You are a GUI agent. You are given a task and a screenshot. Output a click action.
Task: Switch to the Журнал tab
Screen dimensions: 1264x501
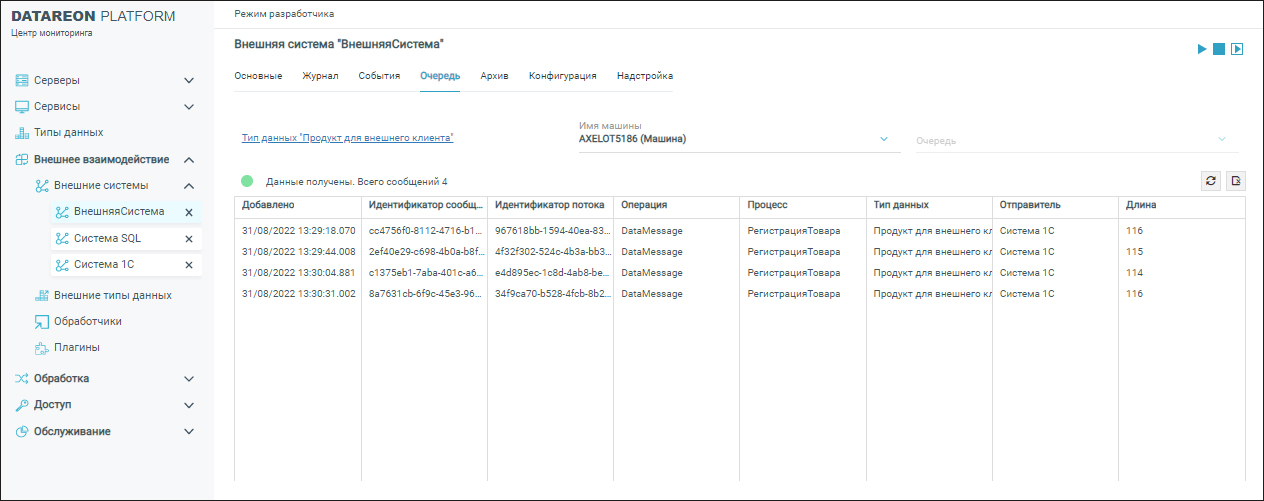(320, 76)
